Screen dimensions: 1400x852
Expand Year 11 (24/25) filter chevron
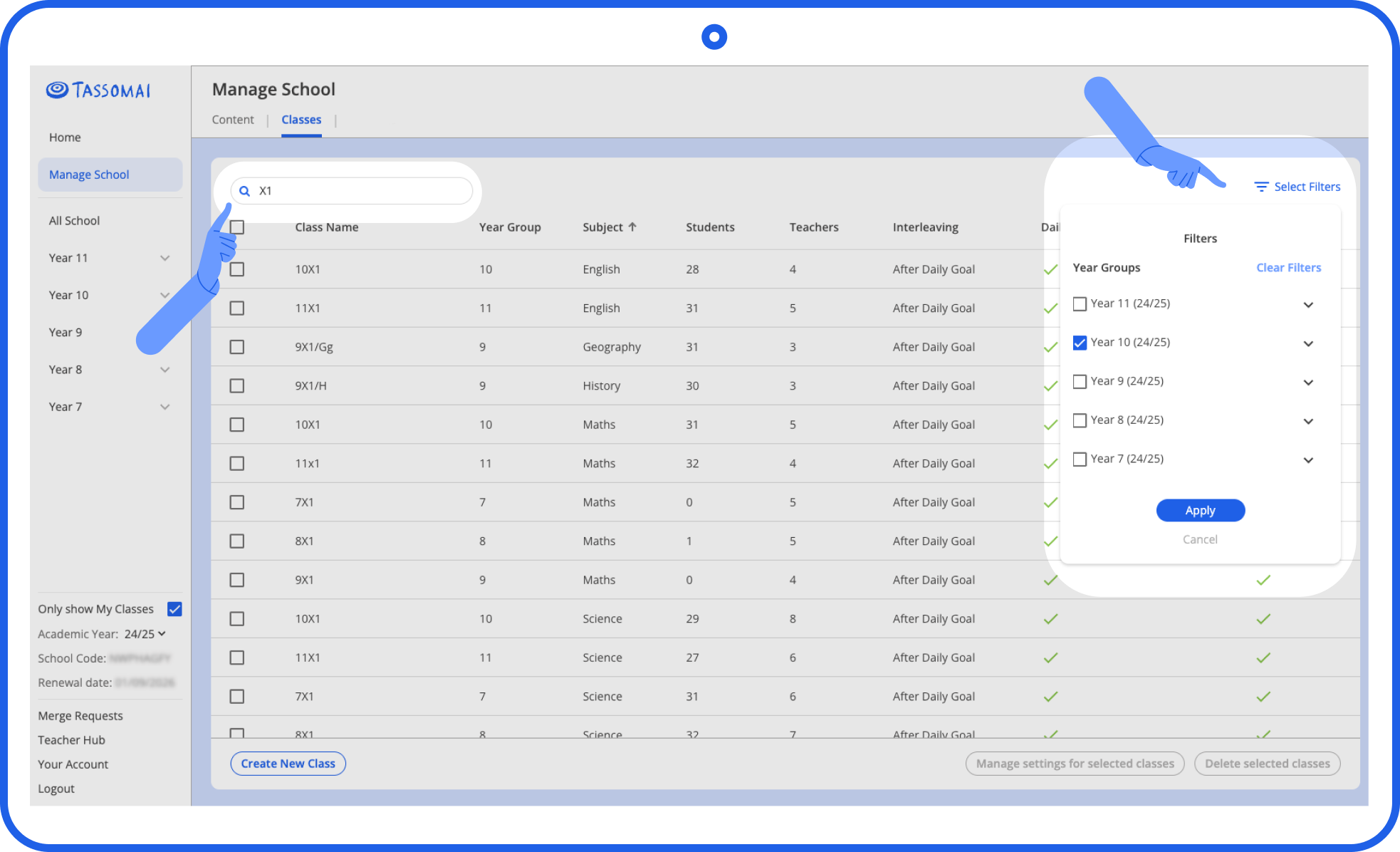(x=1308, y=305)
